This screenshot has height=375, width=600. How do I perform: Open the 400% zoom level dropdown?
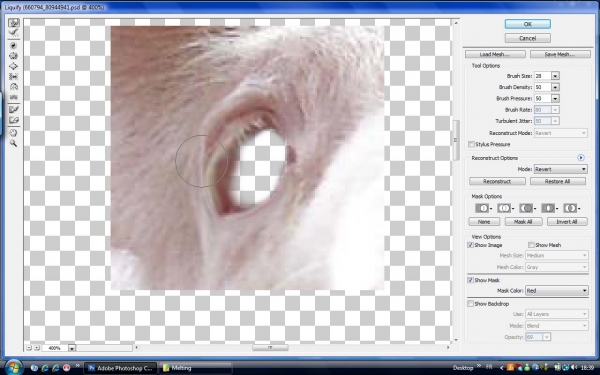coord(72,348)
